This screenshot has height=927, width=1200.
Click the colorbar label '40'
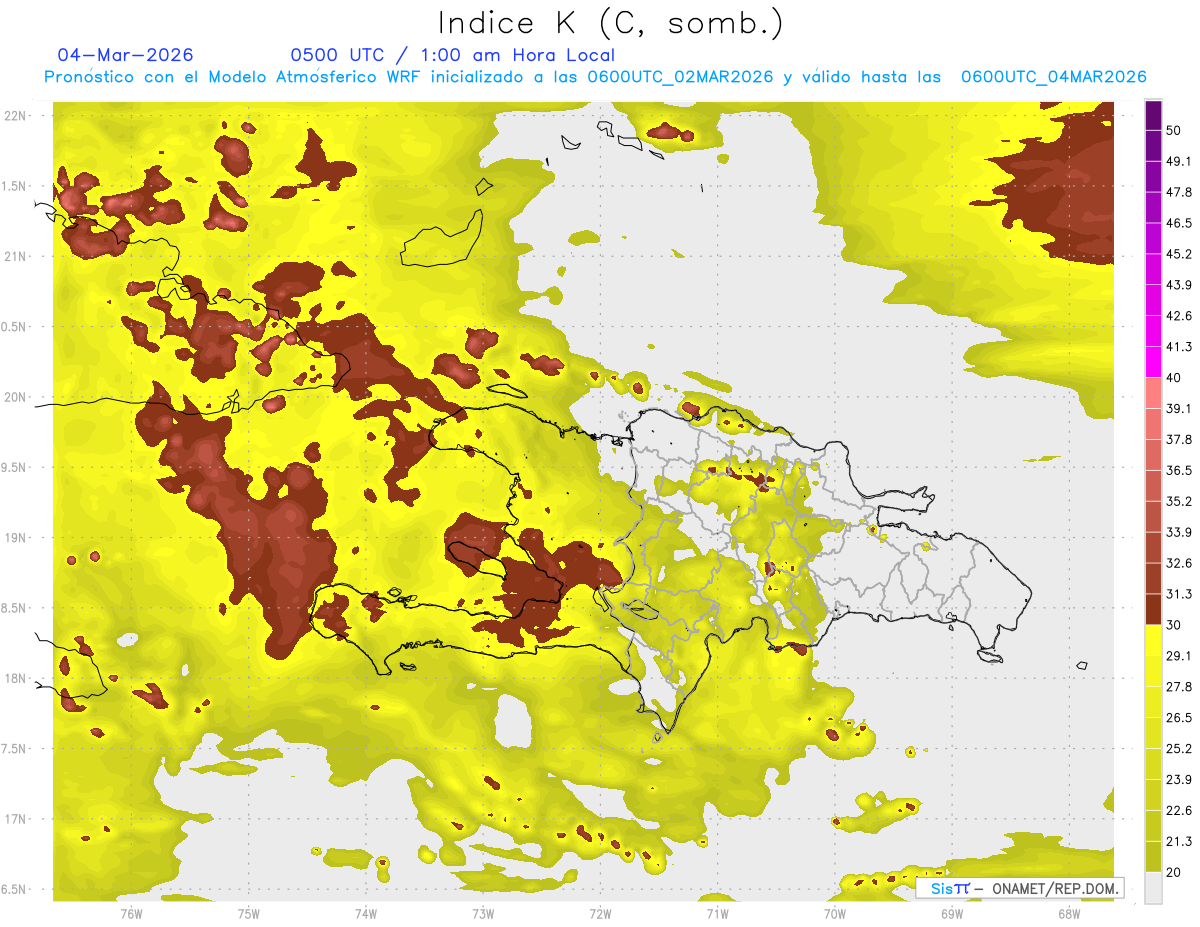tap(1175, 378)
